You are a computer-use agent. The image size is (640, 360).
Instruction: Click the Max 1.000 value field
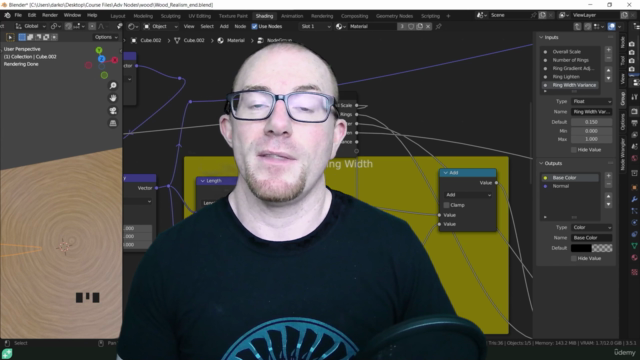pyautogui.click(x=591, y=139)
